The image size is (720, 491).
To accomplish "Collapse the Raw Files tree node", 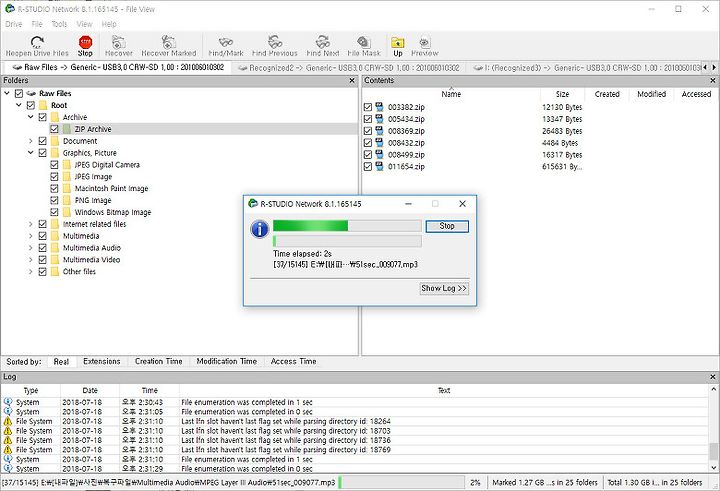I will [7, 93].
